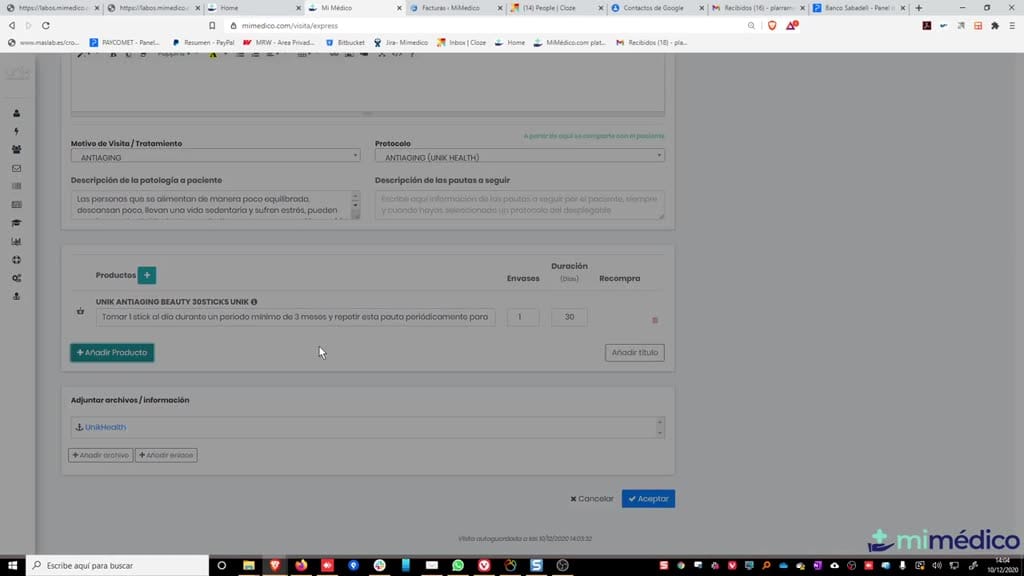Open info icon next to UNIK ANTIAGING BEAUTY 30STICKS
This screenshot has width=1024, height=576.
254,302
